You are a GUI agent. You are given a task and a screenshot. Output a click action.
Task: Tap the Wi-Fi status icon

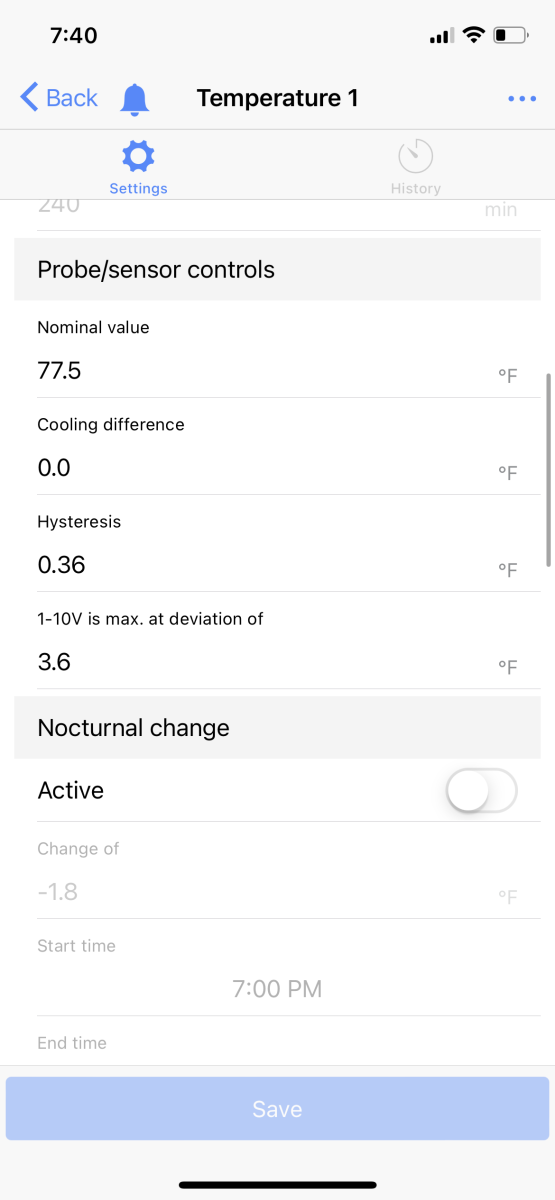click(473, 35)
